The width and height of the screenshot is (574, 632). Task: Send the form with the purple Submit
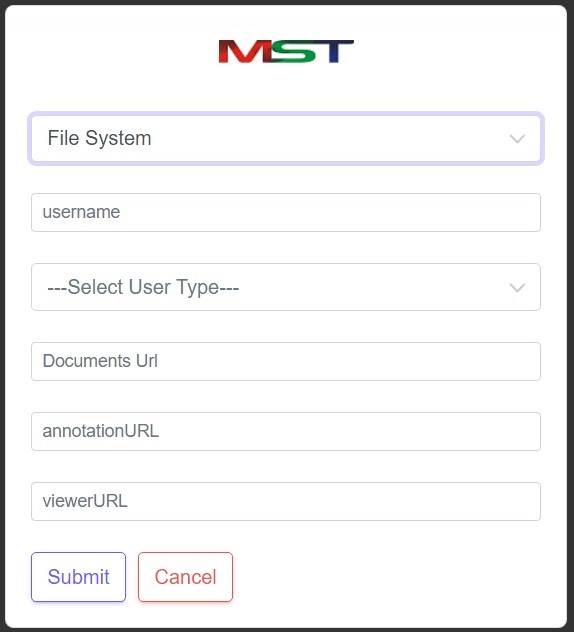pos(79,577)
